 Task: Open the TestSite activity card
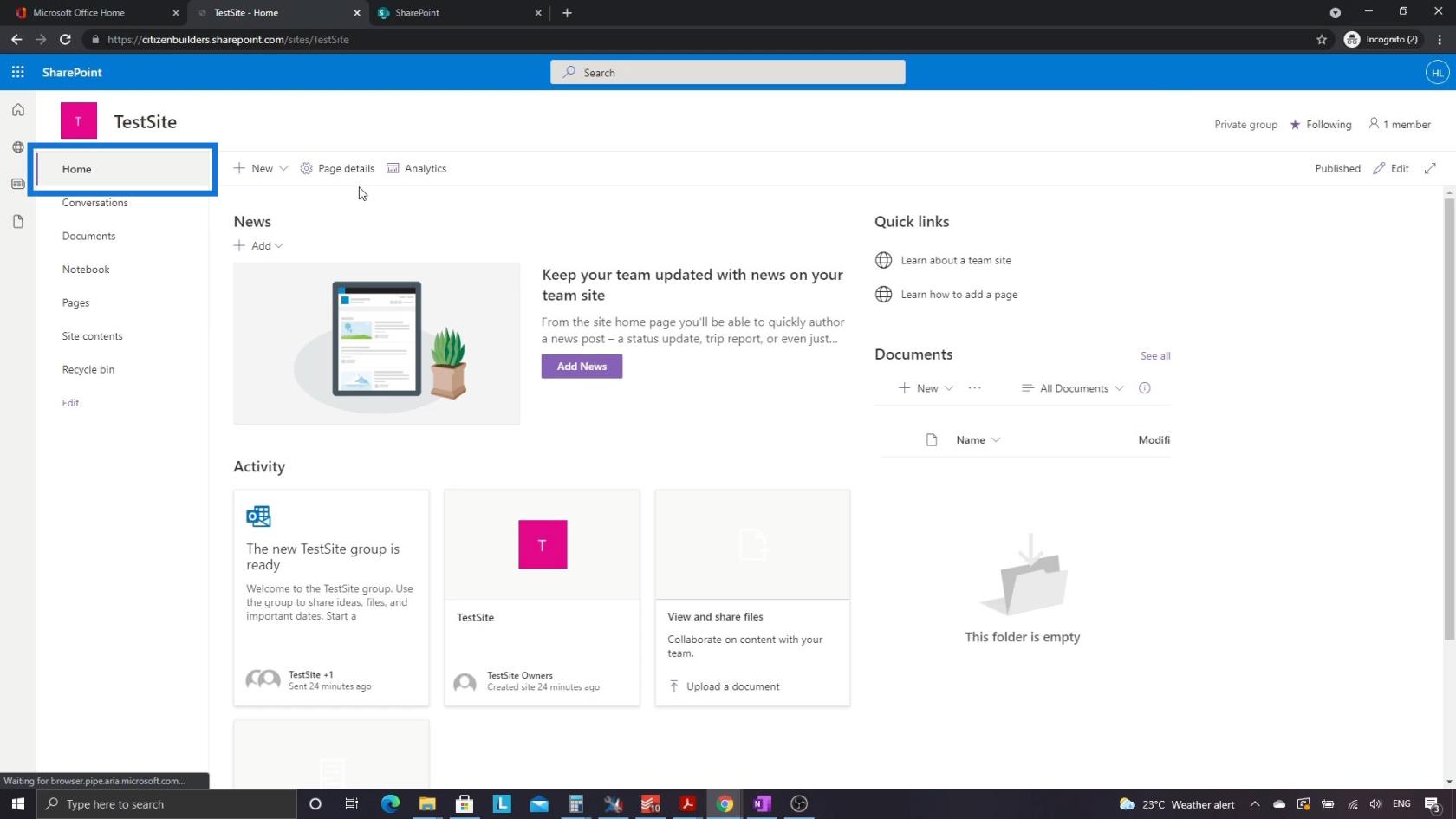pyautogui.click(x=542, y=598)
